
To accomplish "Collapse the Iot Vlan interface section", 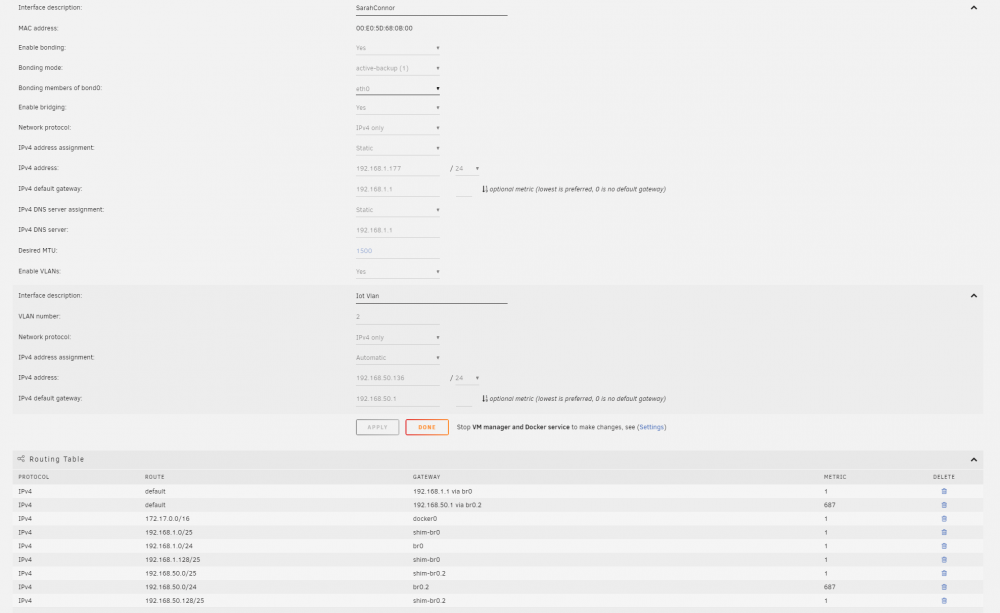I will click(x=973, y=295).
